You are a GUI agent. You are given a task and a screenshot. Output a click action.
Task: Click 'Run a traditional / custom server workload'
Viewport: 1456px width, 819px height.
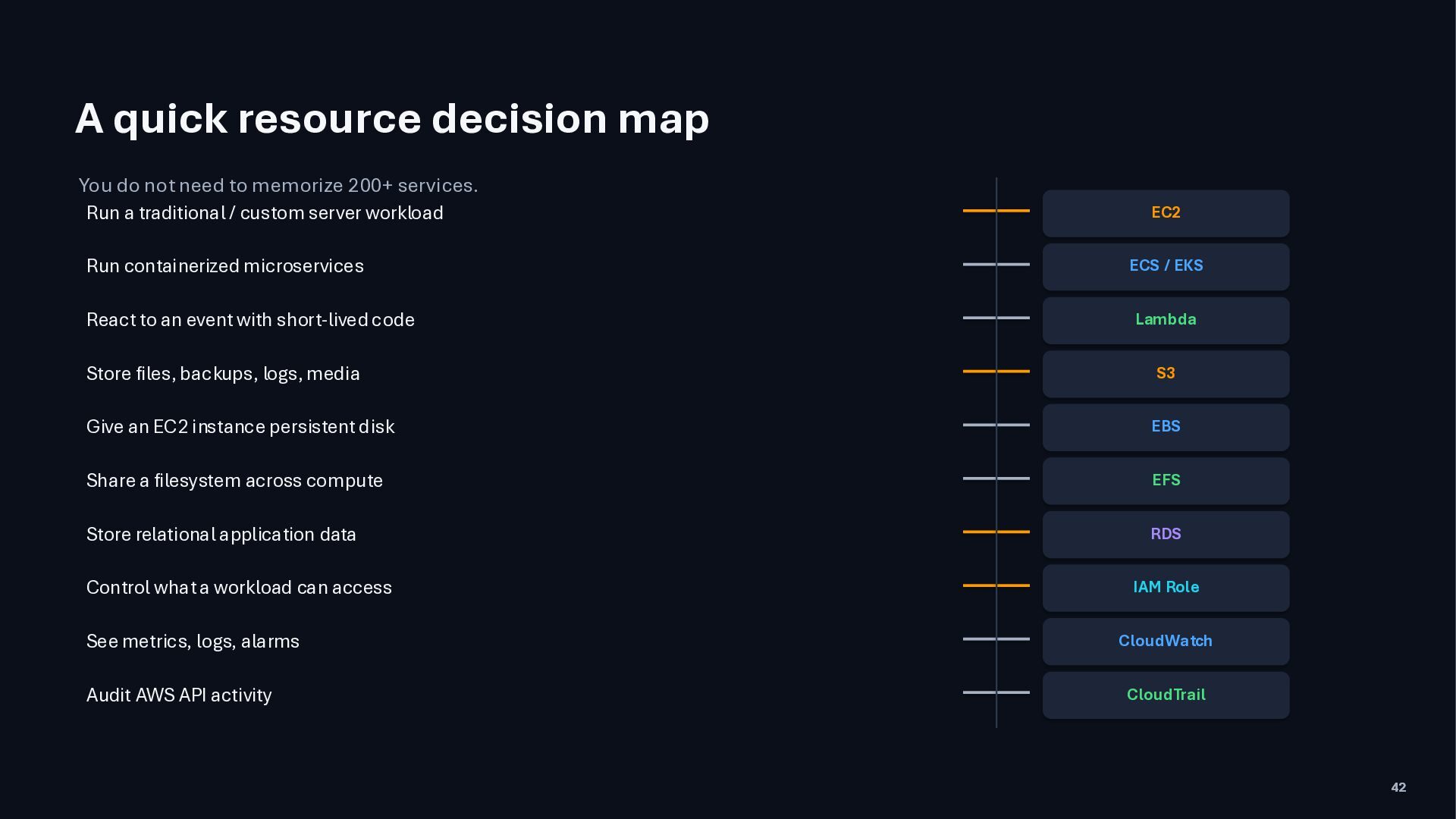click(x=265, y=213)
